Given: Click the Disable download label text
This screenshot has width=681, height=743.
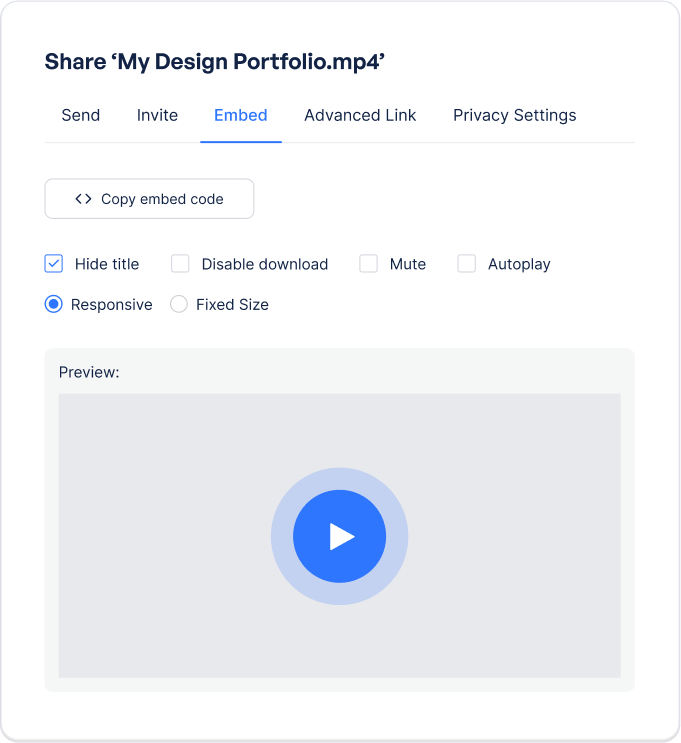Looking at the screenshot, I should [x=265, y=264].
